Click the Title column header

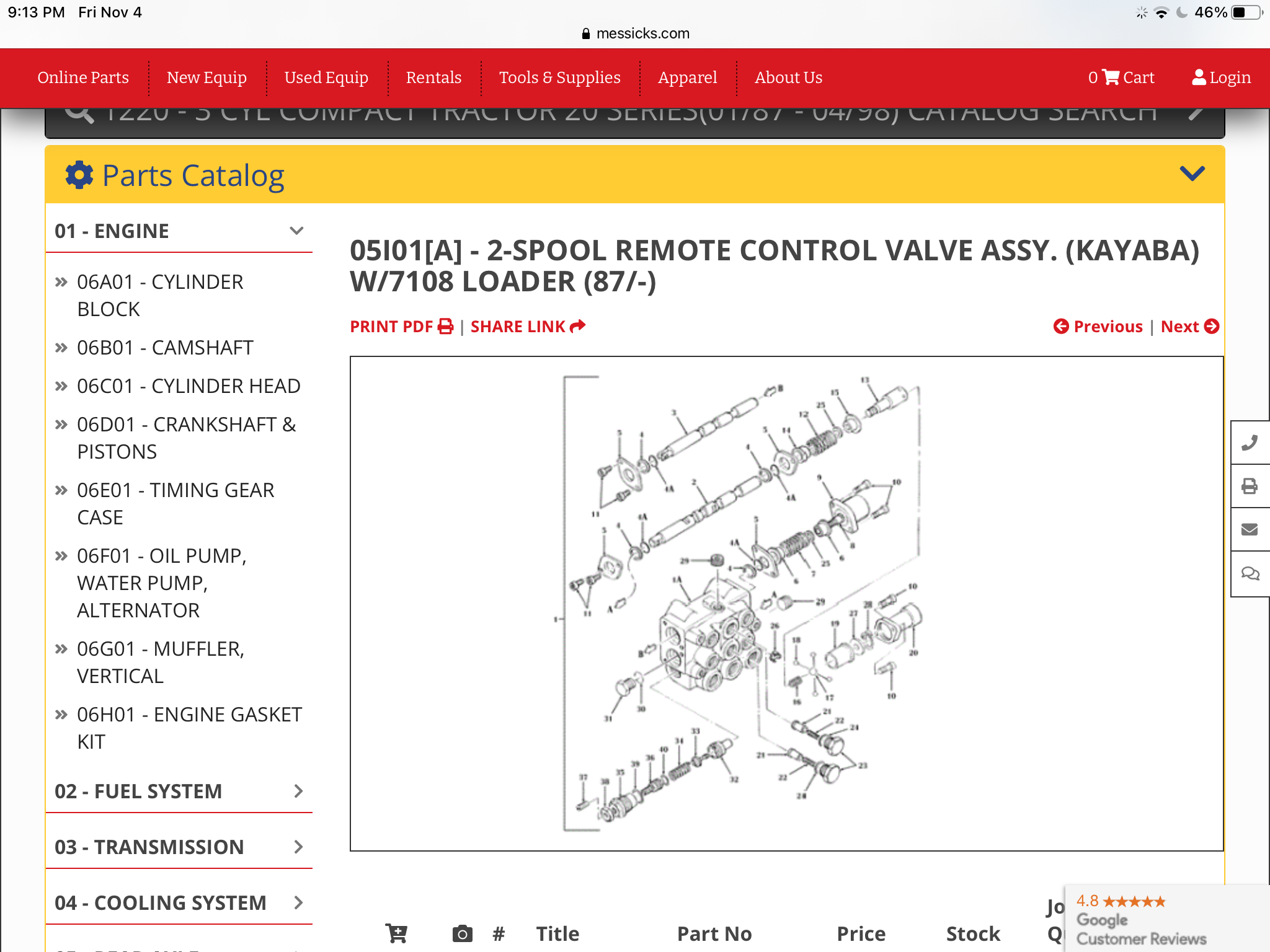pos(557,933)
